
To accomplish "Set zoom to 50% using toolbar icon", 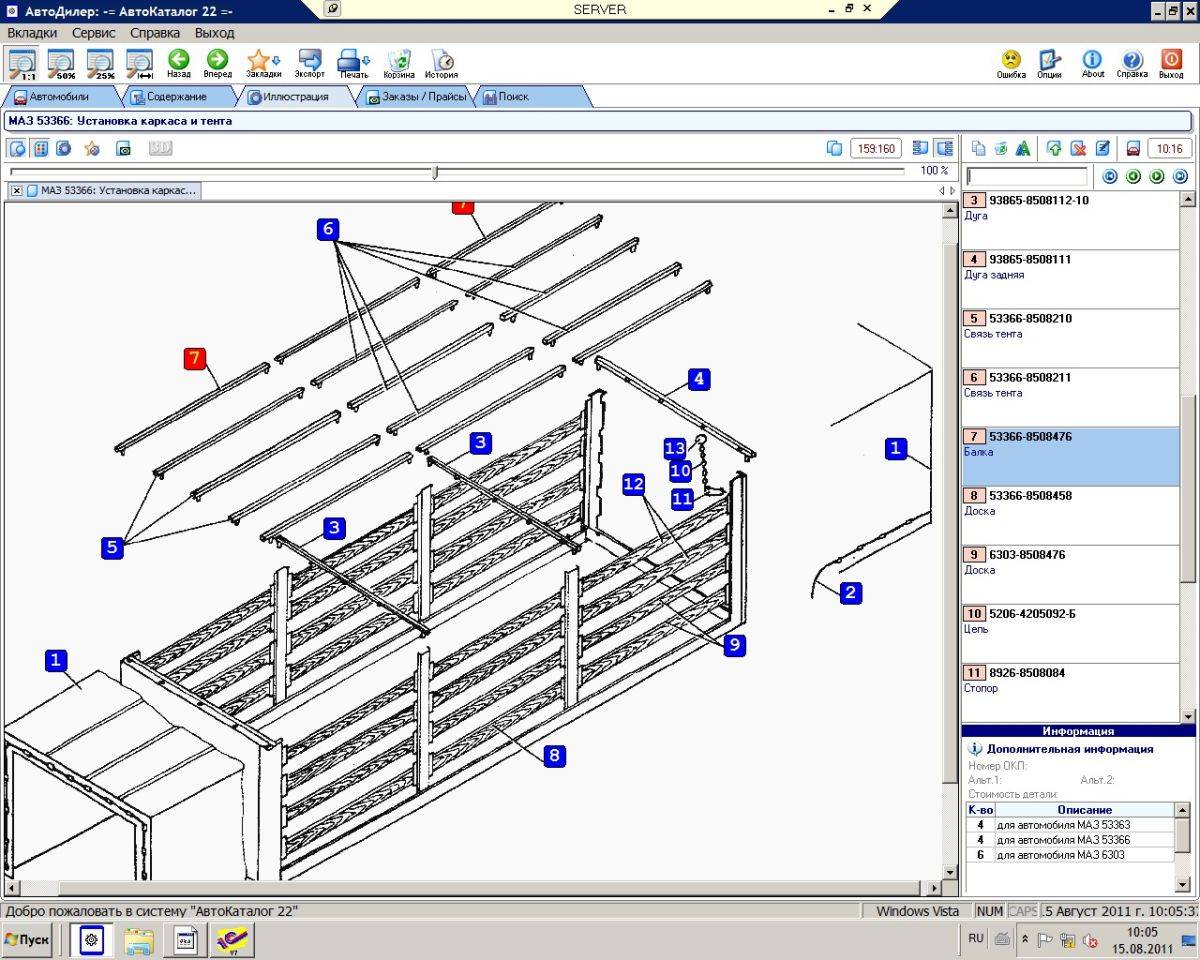I will coord(62,64).
